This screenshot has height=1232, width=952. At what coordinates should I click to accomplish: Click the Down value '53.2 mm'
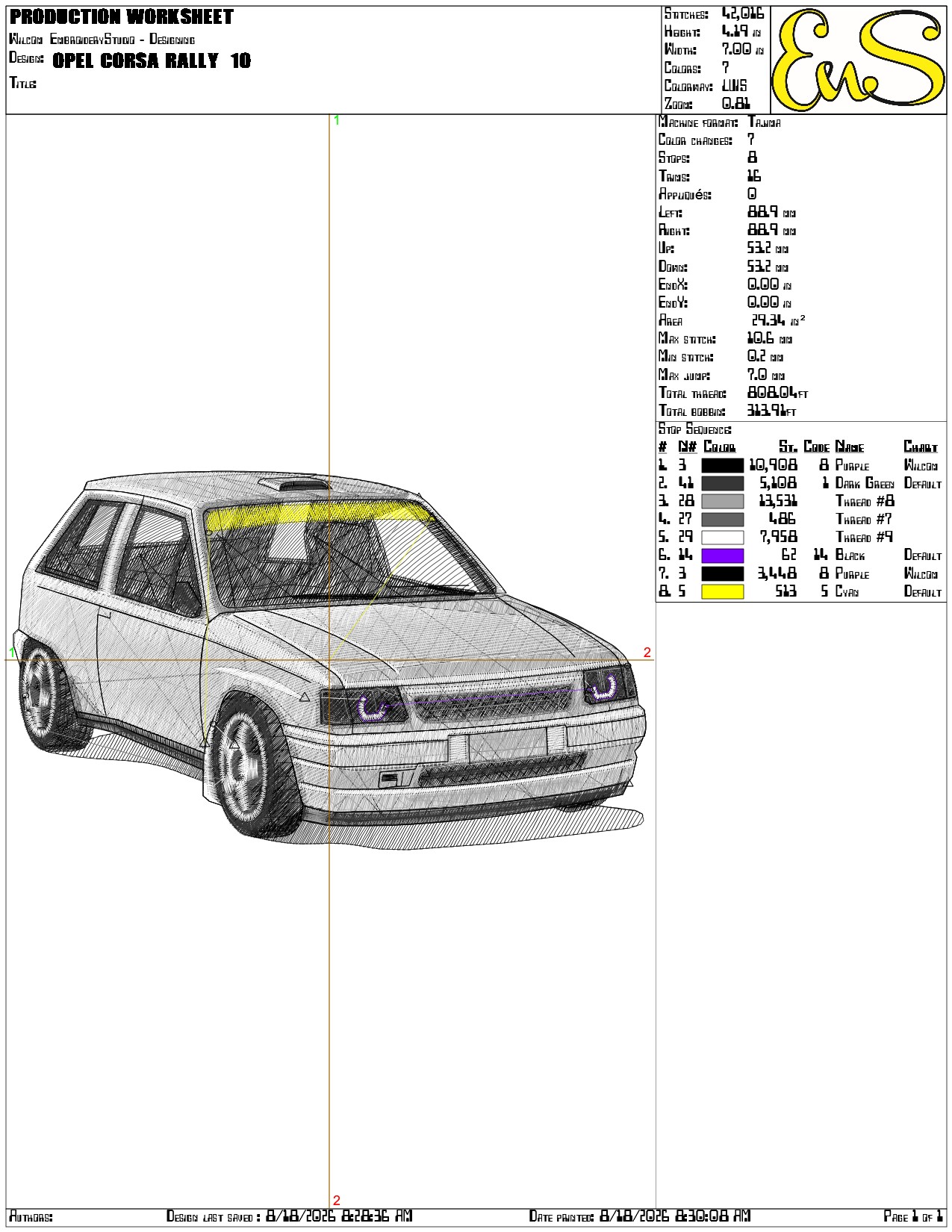tap(768, 267)
